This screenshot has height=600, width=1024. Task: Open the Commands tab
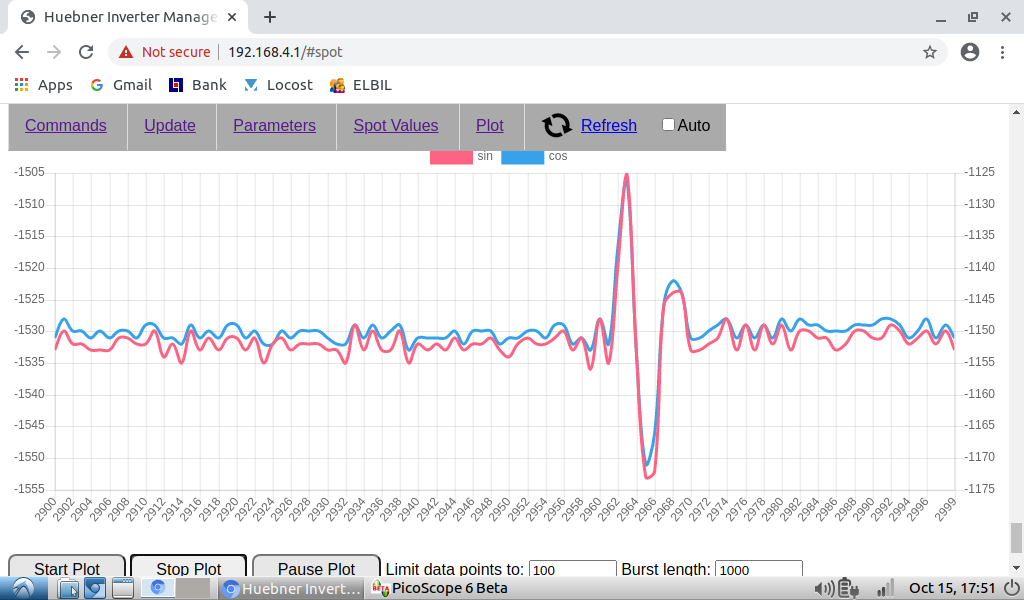click(66, 125)
